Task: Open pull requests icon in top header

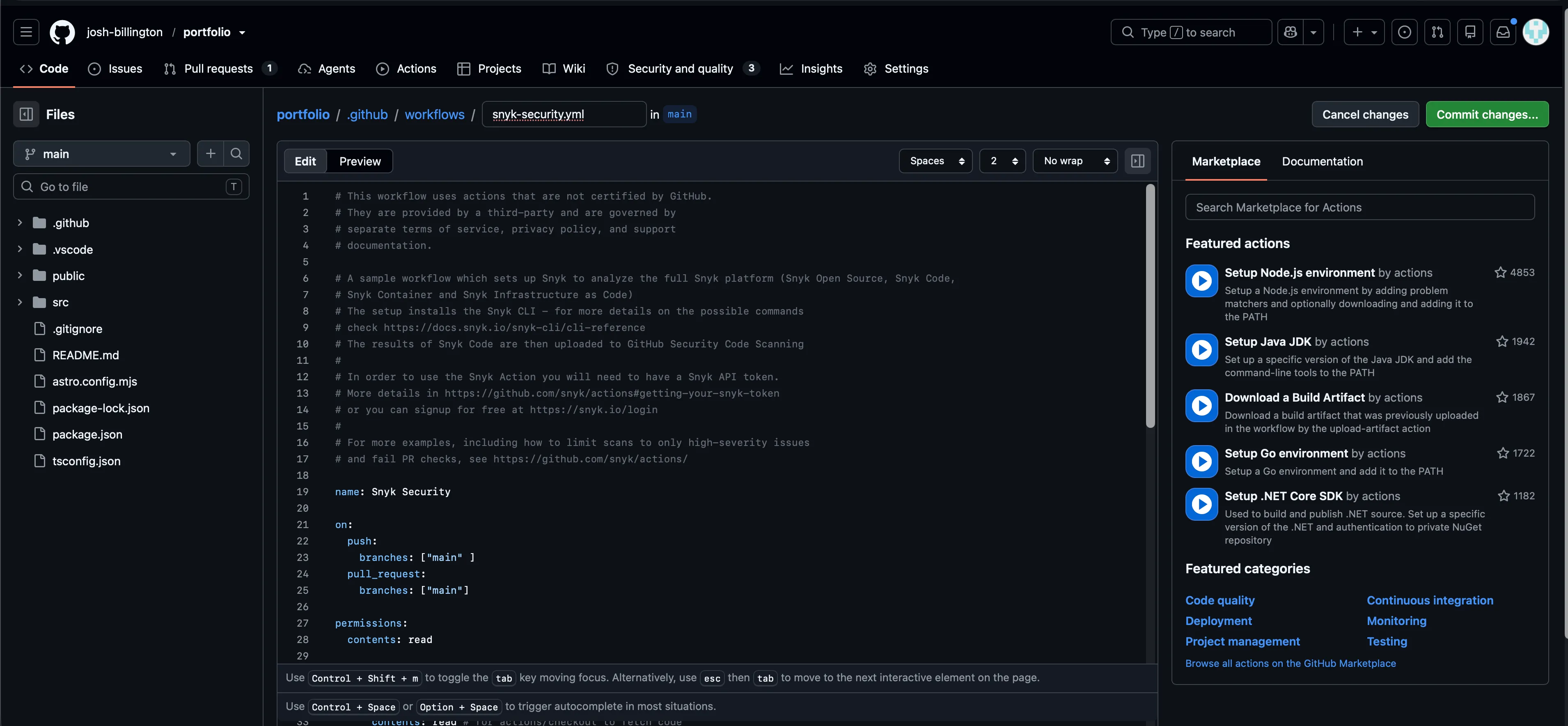Action: coord(1437,32)
